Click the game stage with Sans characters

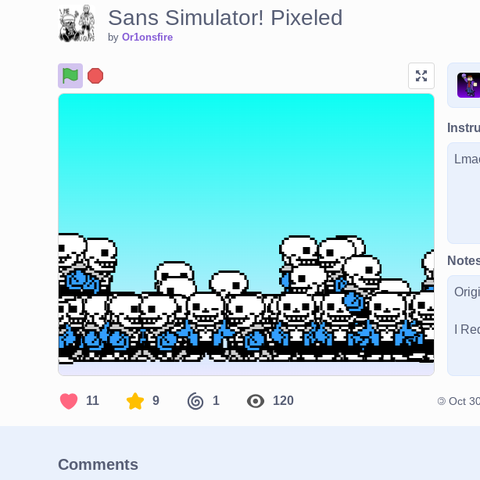click(x=246, y=229)
